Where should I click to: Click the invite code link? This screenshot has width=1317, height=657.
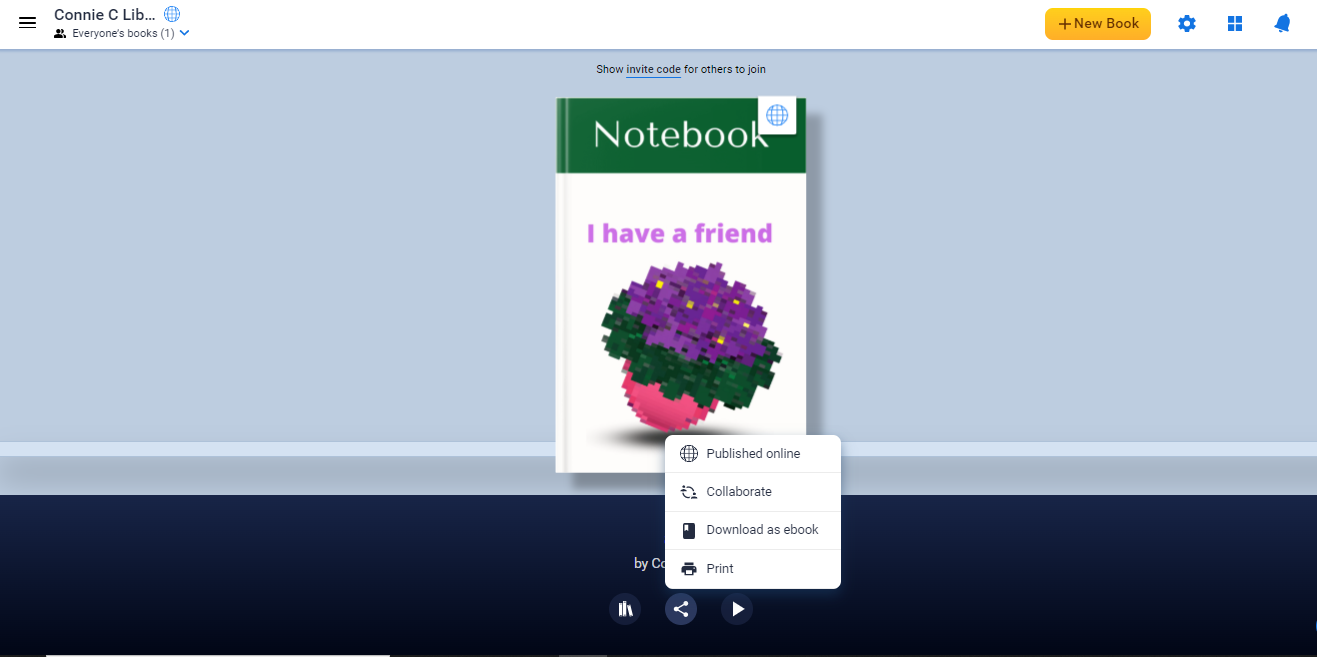click(x=653, y=70)
